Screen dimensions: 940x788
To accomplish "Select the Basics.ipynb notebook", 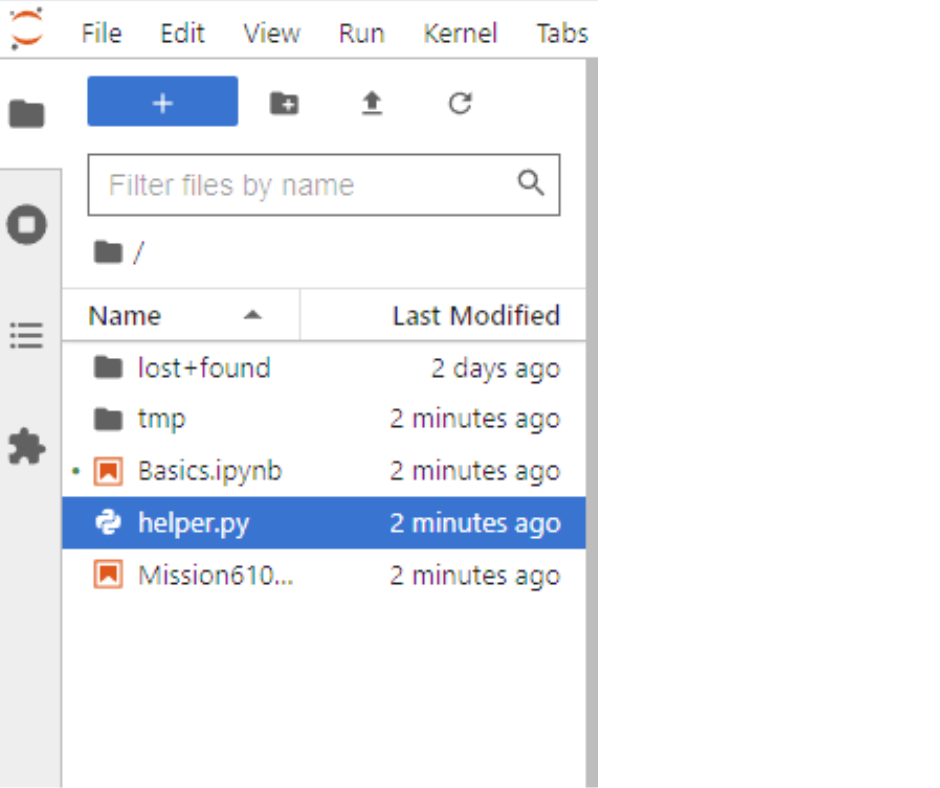I will click(x=210, y=471).
